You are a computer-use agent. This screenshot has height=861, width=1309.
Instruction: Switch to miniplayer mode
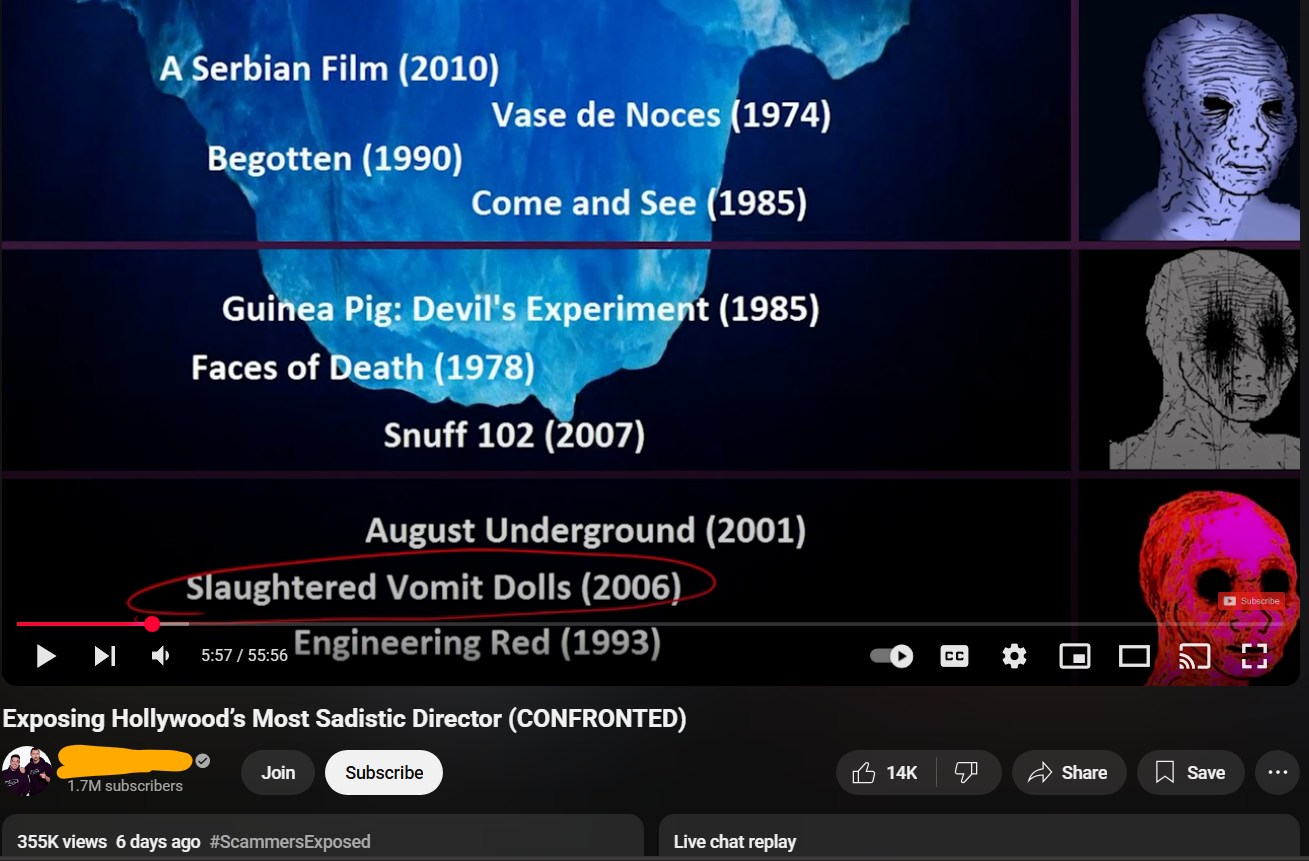pyautogui.click(x=1075, y=656)
